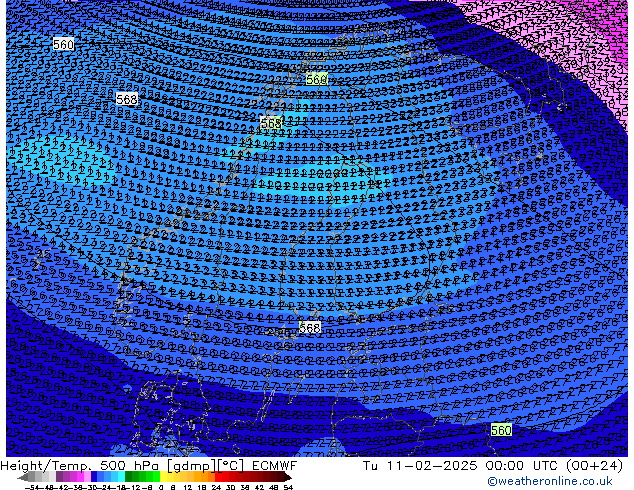Pick the cyan -18 swatch in the legend
Image resolution: width=634 pixels, height=490 pixels.
pos(121,478)
